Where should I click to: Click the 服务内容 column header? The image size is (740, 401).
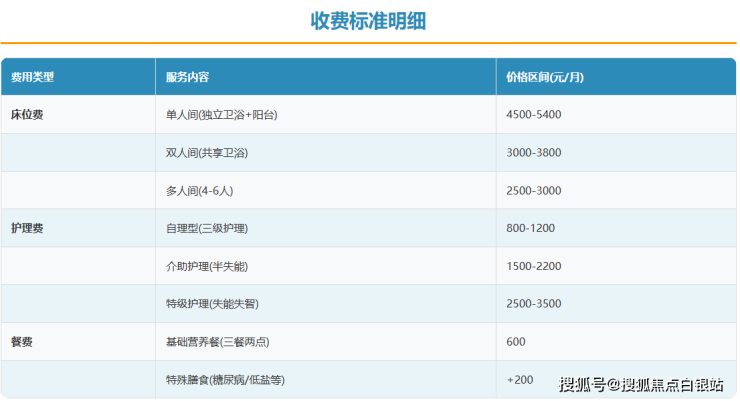(x=187, y=77)
